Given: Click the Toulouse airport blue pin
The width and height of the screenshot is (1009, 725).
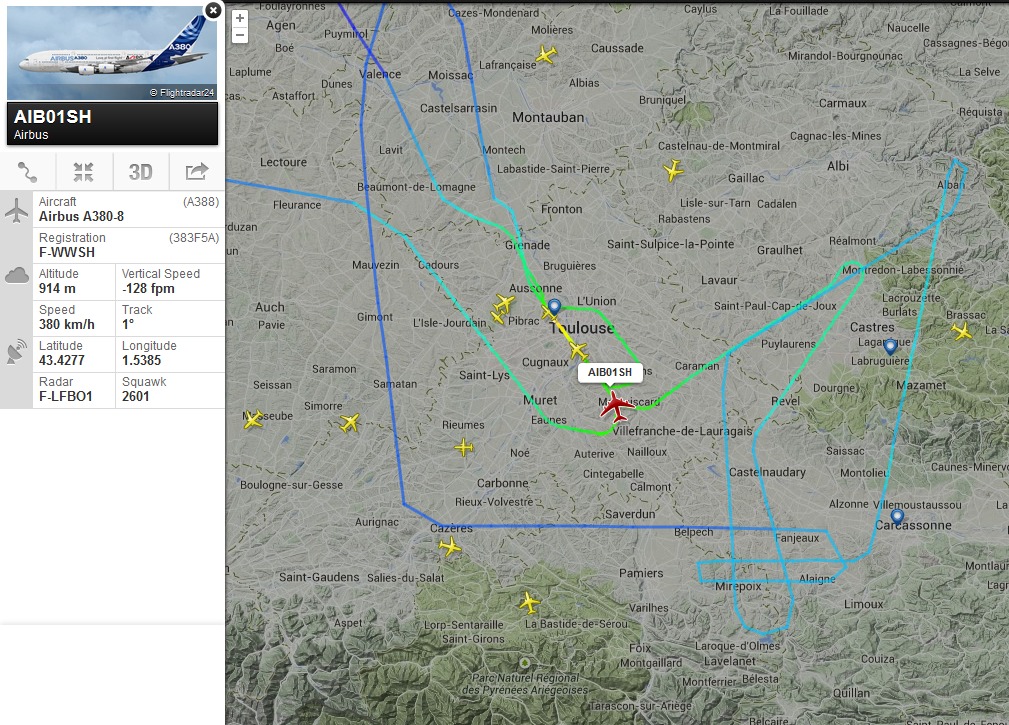Looking at the screenshot, I should (x=554, y=307).
